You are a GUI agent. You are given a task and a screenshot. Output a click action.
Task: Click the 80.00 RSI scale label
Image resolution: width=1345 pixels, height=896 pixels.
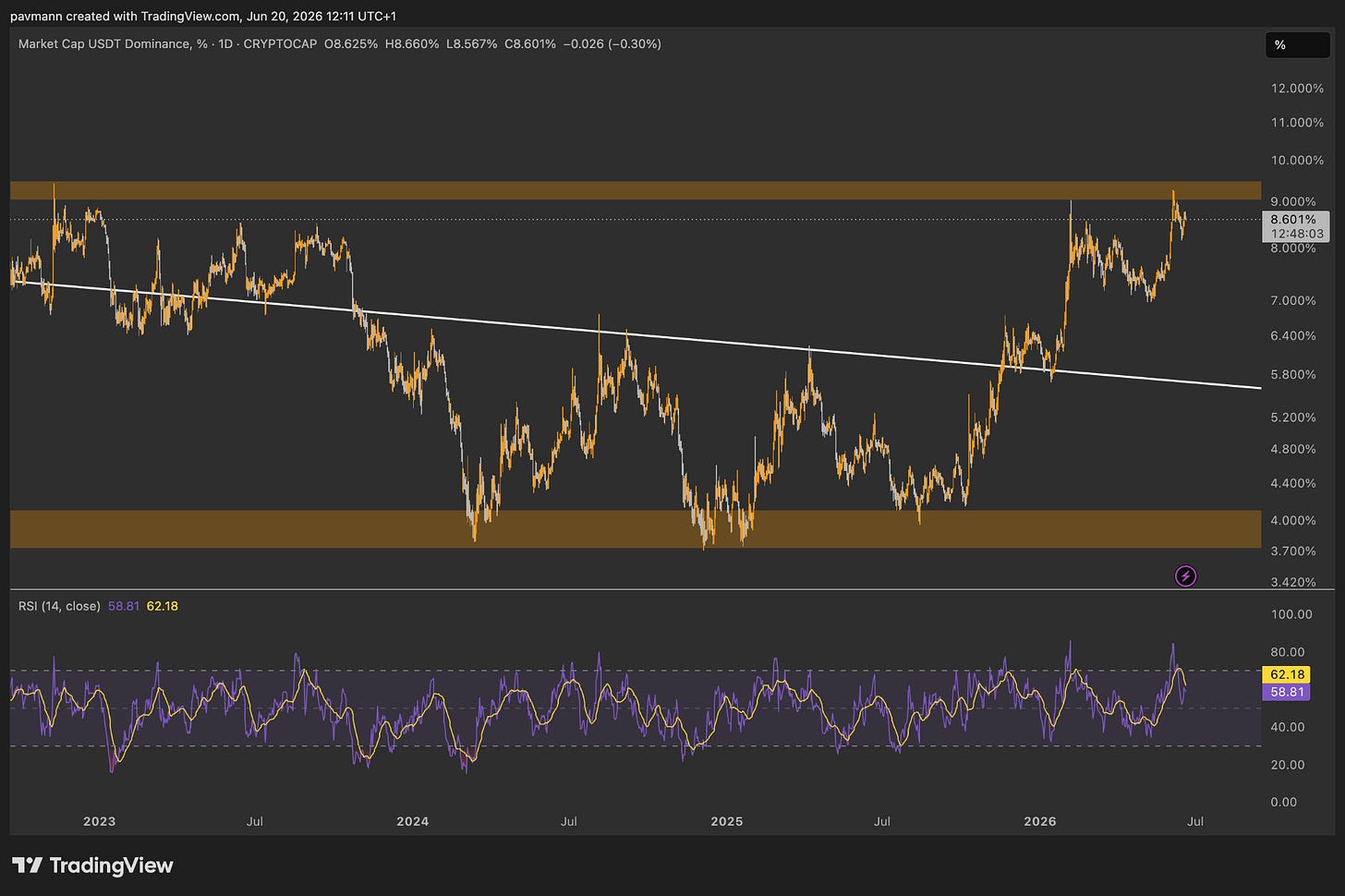(x=1288, y=652)
